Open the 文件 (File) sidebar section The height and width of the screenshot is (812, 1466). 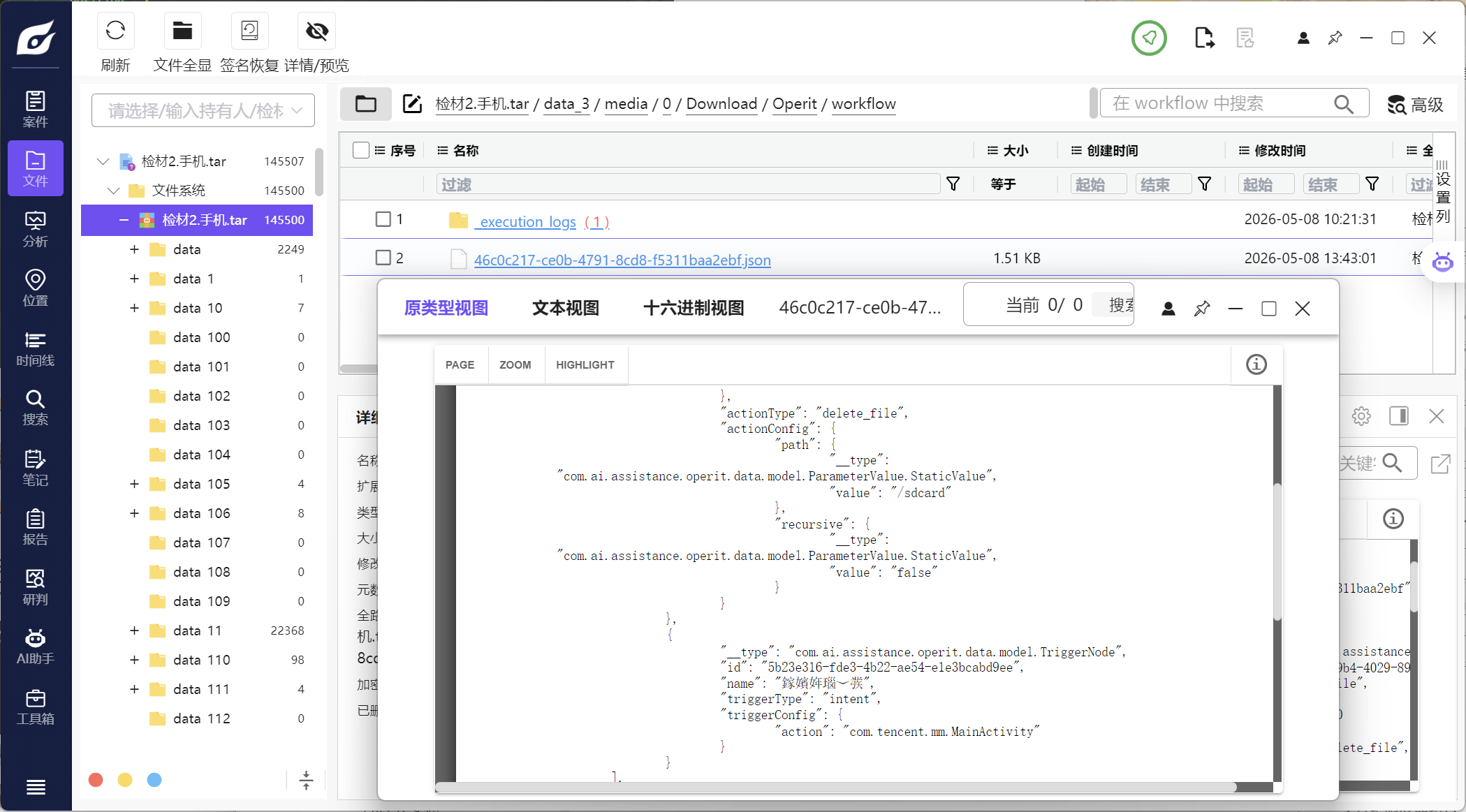point(36,168)
